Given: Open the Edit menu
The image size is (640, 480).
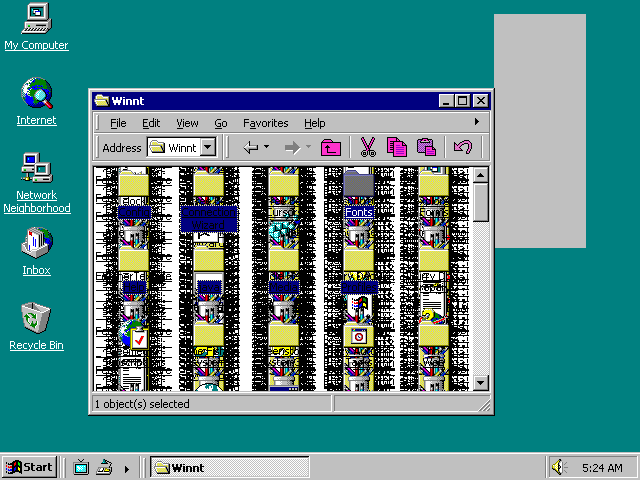Looking at the screenshot, I should point(151,123).
